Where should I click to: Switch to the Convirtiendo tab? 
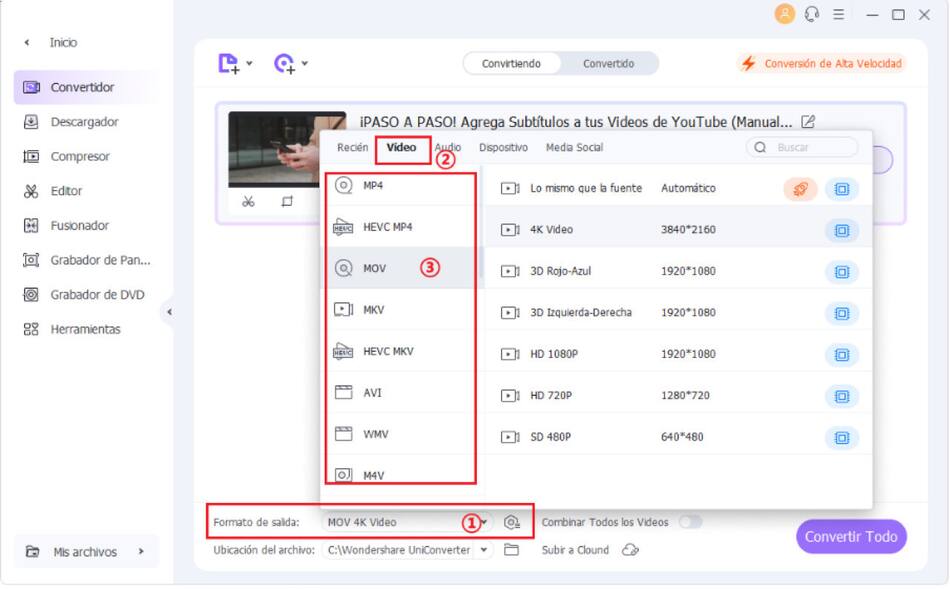coord(511,64)
